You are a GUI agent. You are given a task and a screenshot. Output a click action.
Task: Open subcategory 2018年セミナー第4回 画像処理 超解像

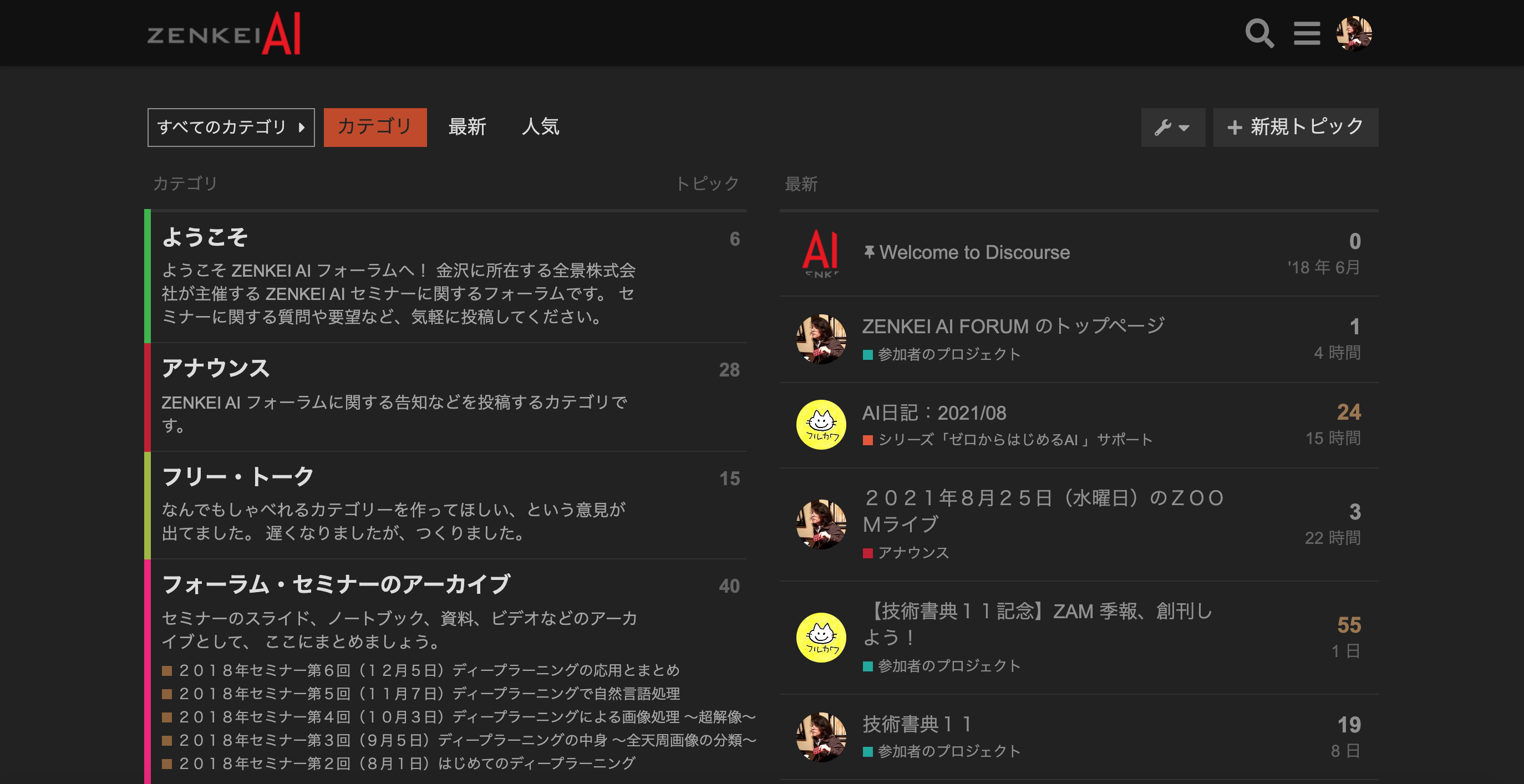(459, 717)
